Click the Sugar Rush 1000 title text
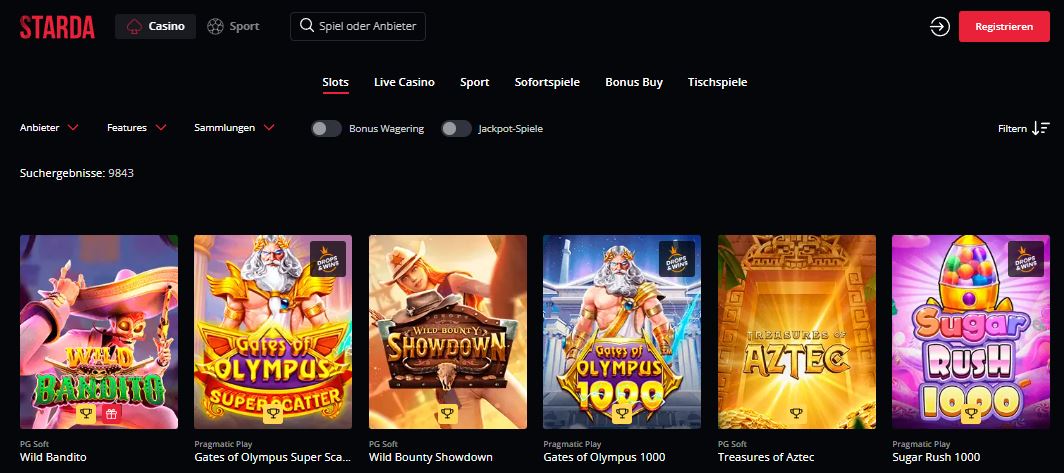1064x473 pixels. click(x=936, y=457)
